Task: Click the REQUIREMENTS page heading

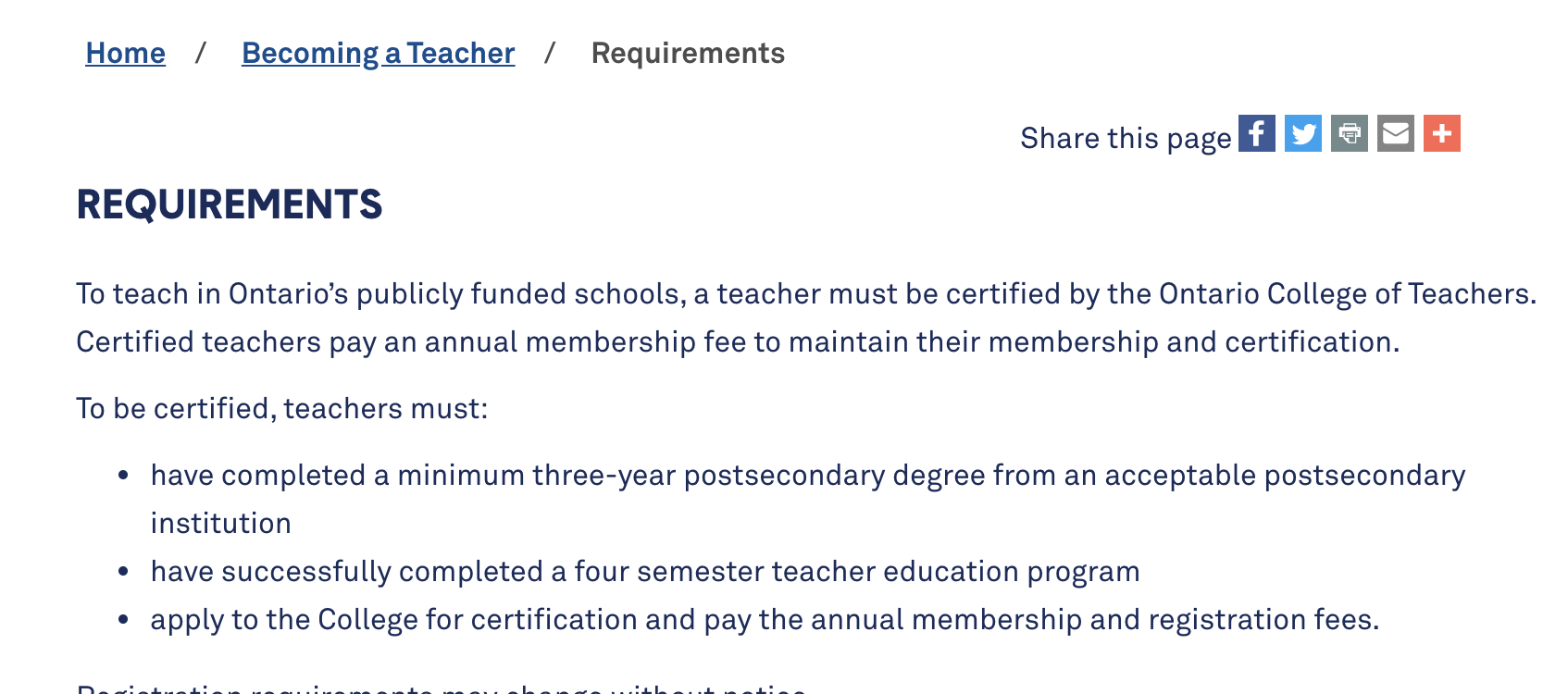Action: coord(229,204)
